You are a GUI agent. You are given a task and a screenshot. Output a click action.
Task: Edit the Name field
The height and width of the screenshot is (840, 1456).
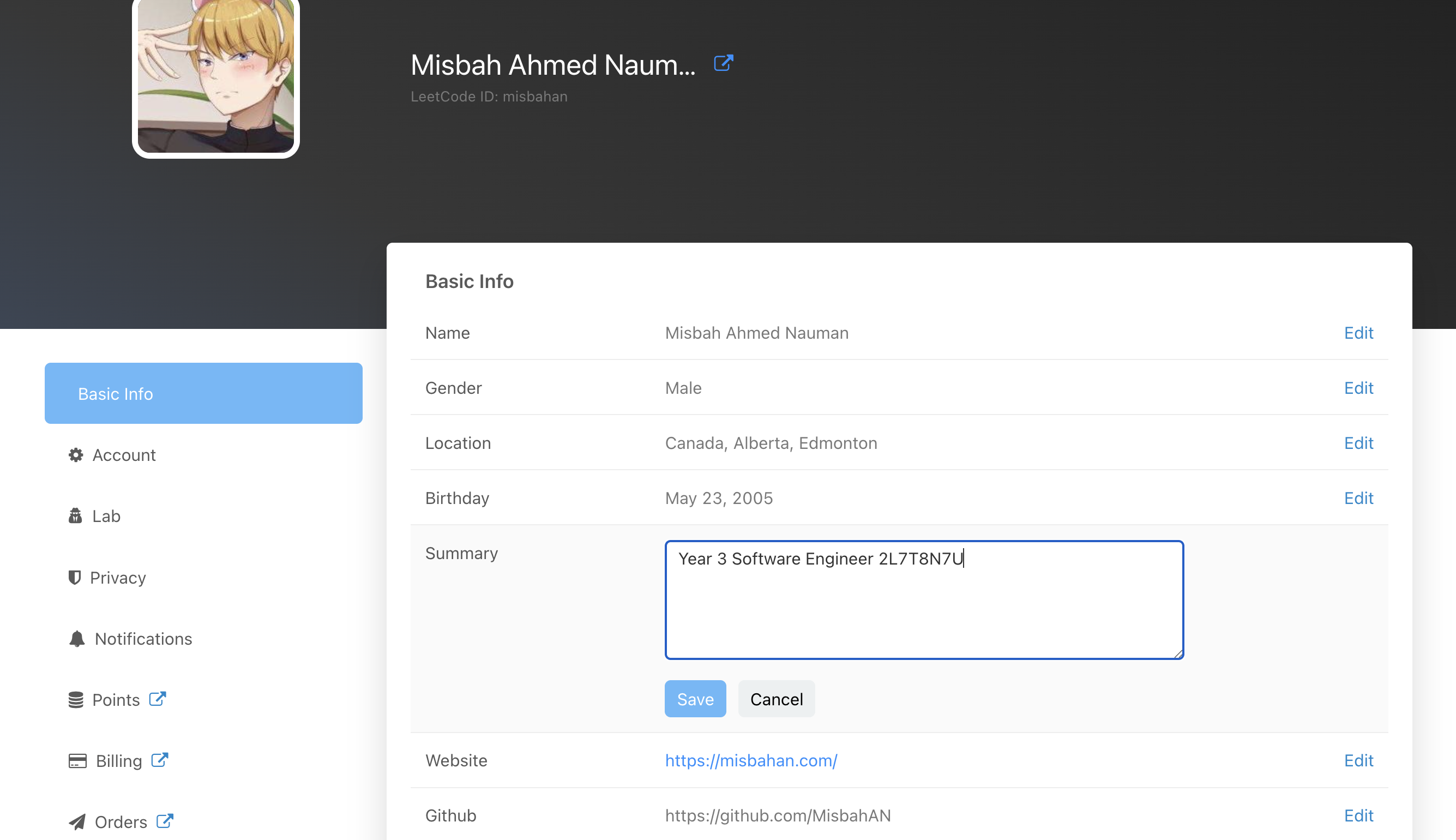pos(1358,333)
